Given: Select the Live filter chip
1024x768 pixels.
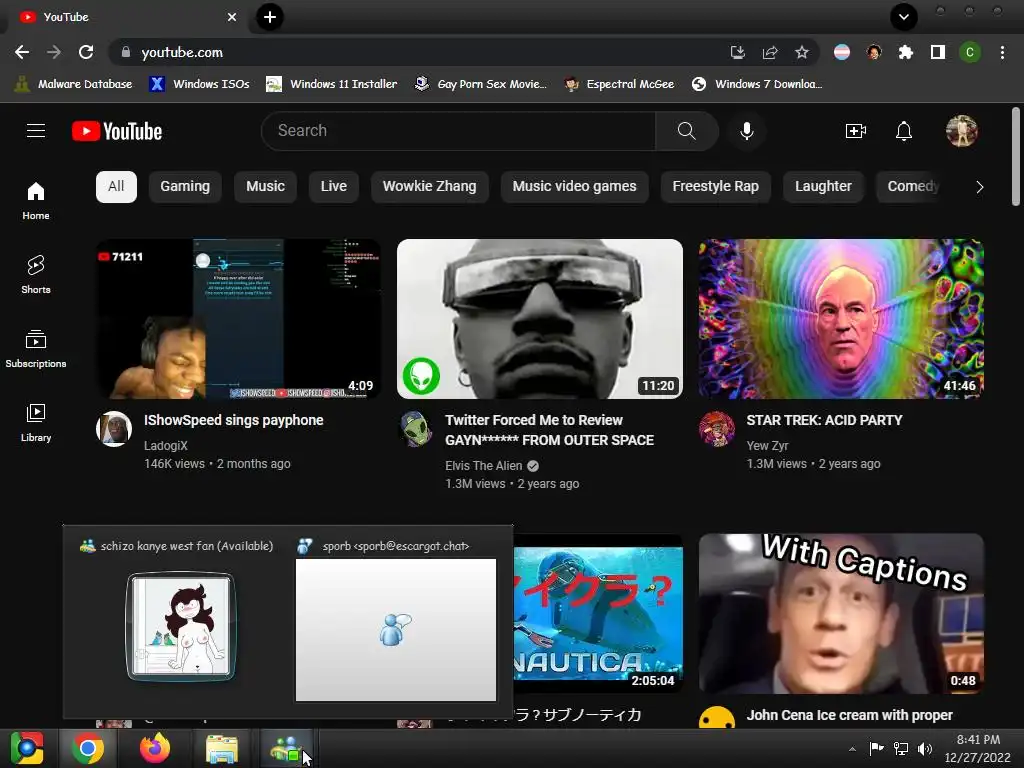Looking at the screenshot, I should [333, 187].
